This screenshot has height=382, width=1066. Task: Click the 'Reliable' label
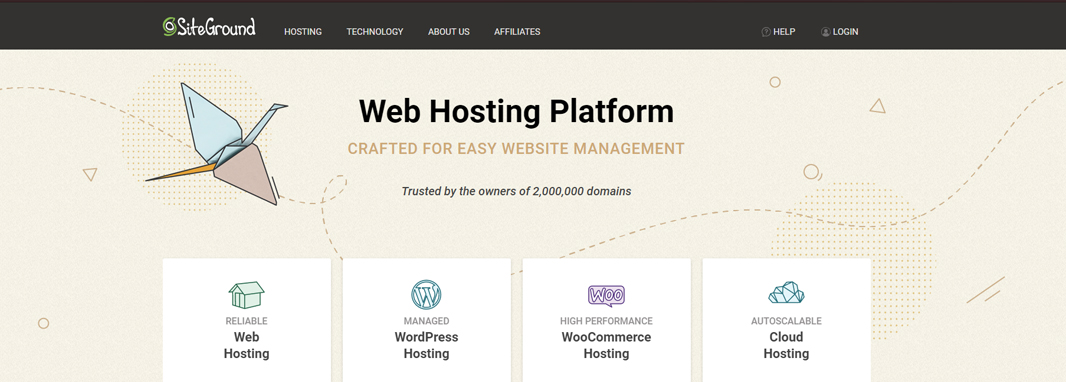pyautogui.click(x=246, y=321)
